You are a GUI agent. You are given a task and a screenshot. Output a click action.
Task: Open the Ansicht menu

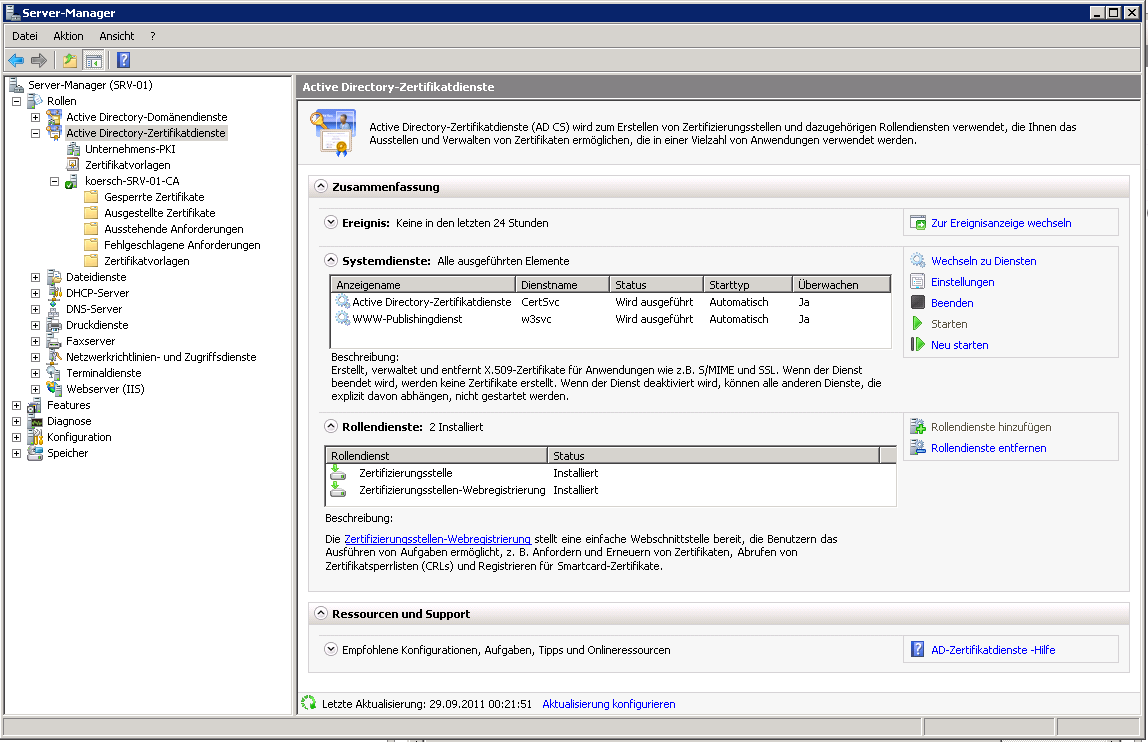coord(117,36)
